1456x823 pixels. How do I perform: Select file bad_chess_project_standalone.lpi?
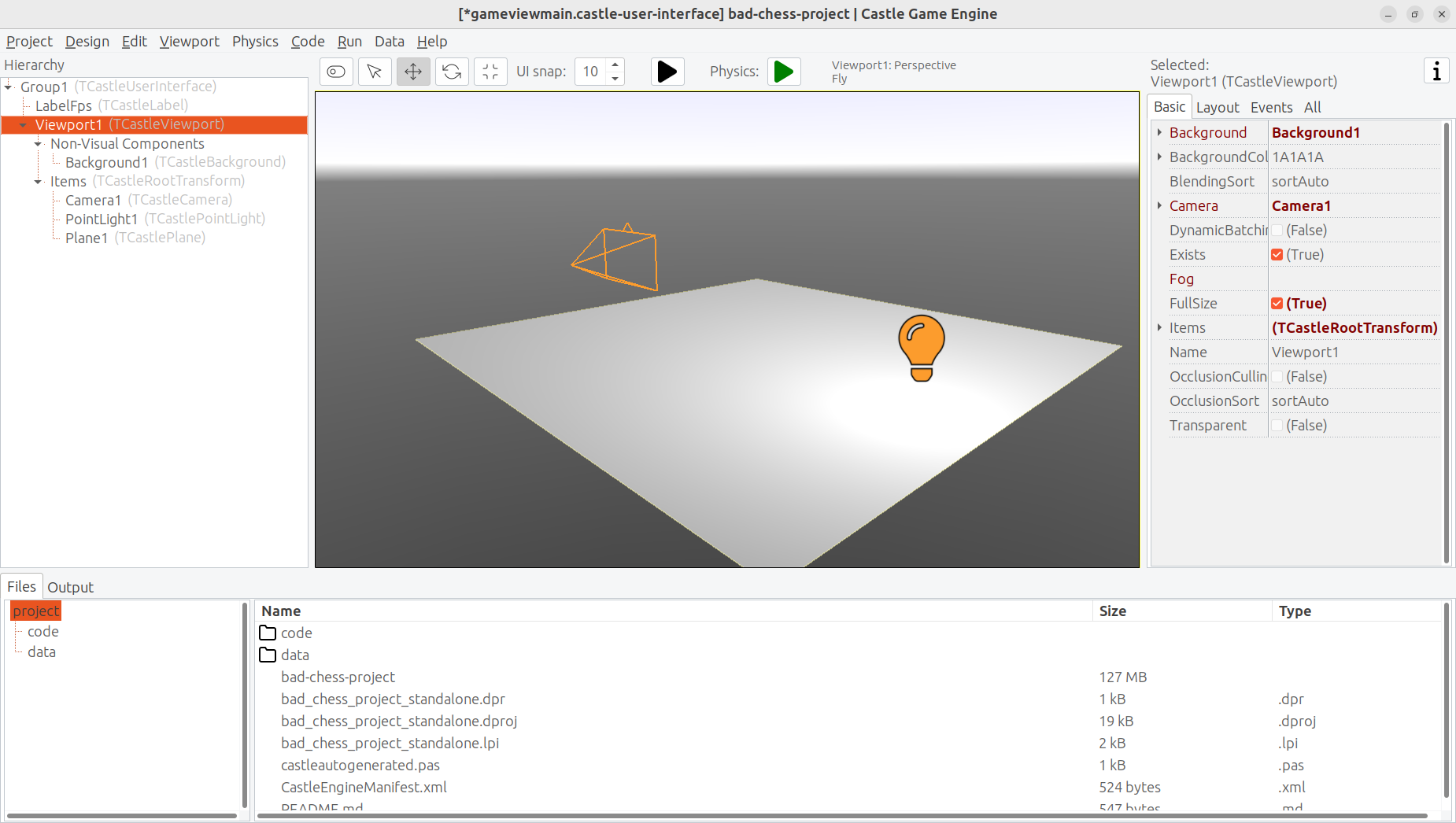coord(390,743)
